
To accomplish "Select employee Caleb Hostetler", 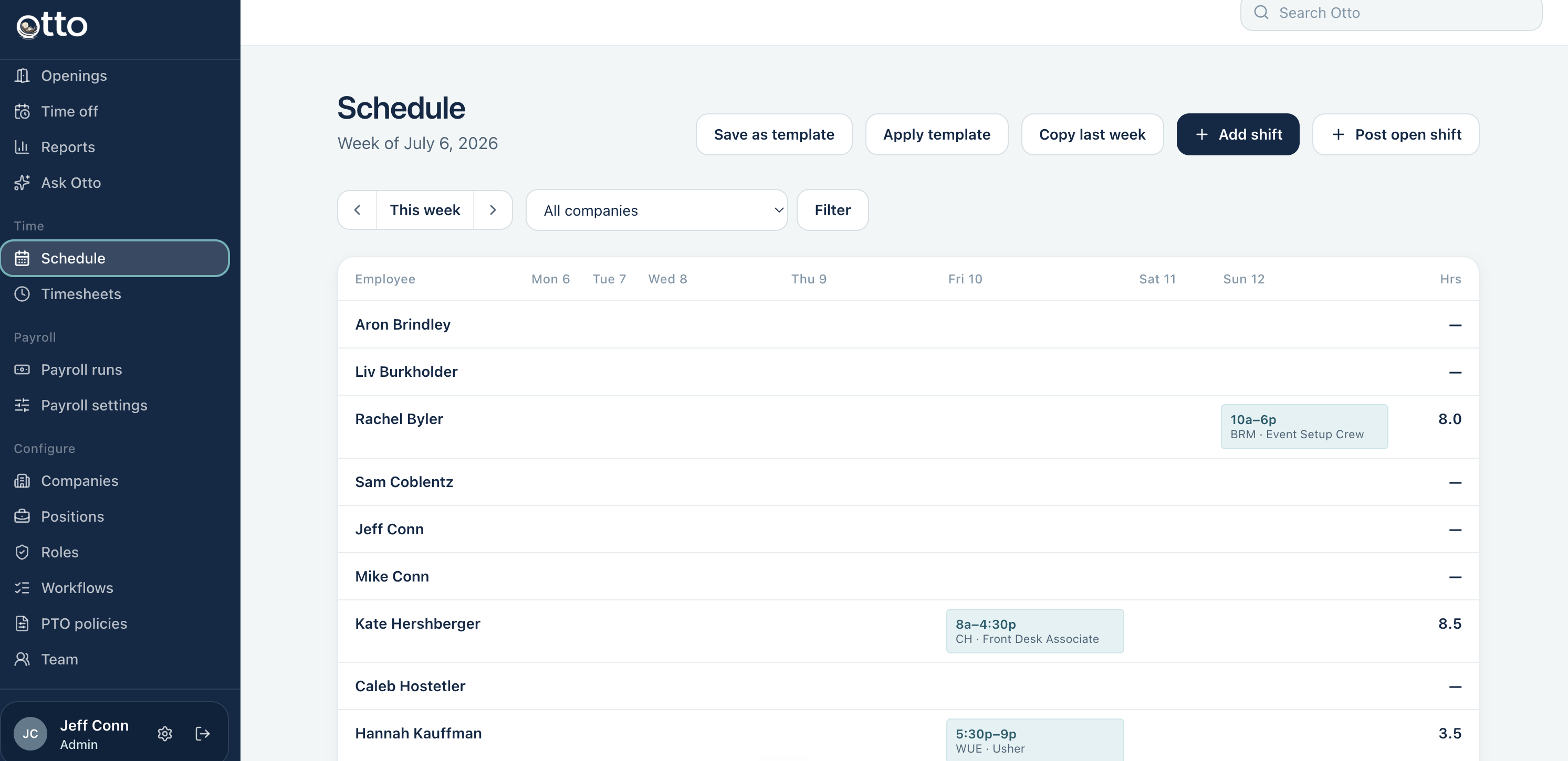I will coord(410,686).
